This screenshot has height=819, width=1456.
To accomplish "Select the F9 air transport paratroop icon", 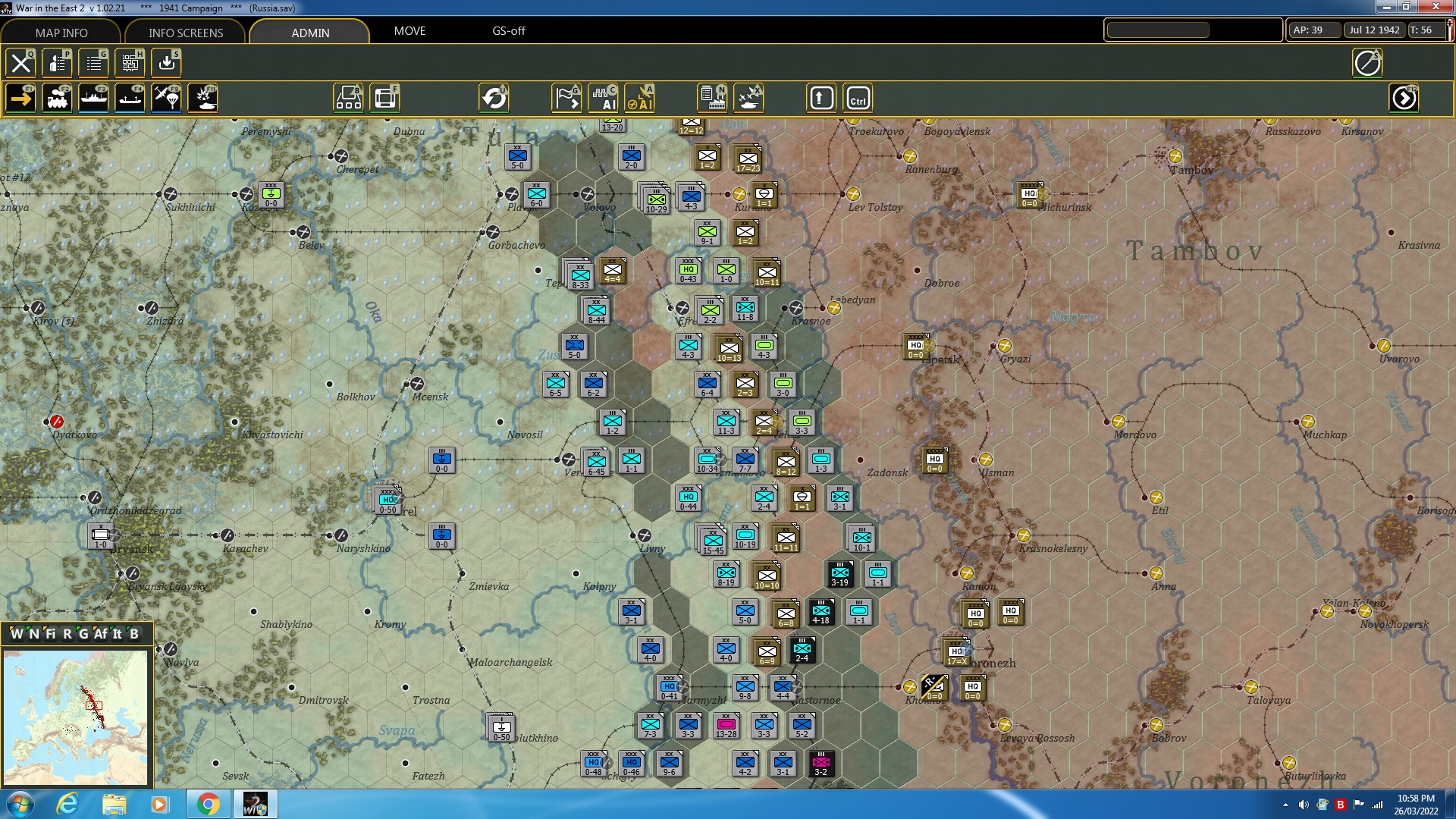I will (166, 99).
